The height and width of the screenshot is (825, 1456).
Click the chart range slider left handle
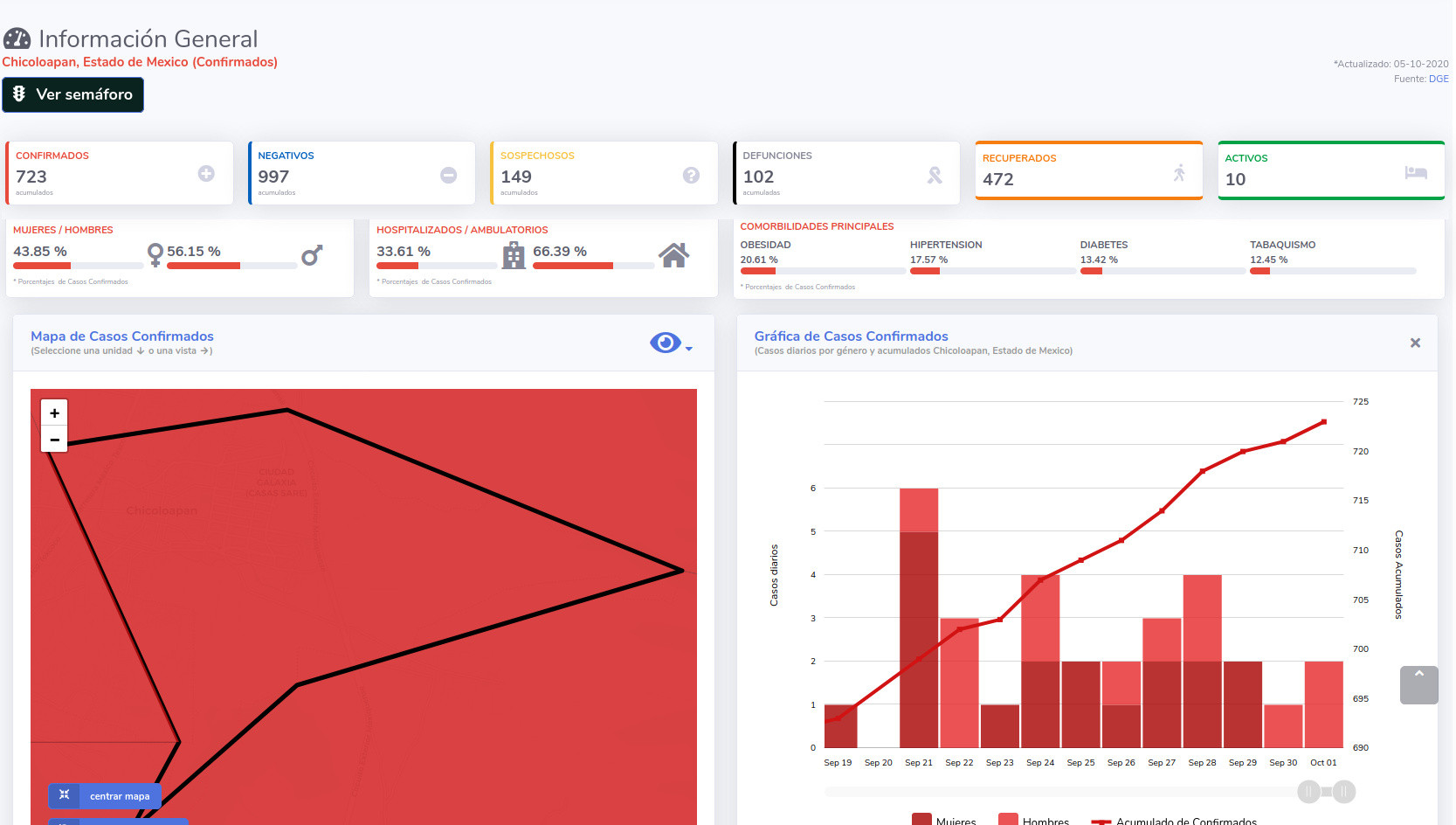point(1308,792)
